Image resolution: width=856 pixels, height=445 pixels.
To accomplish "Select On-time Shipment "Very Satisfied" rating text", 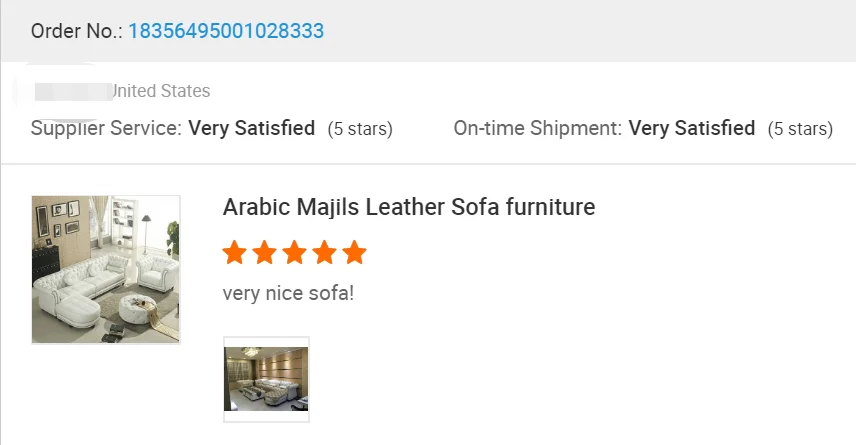I will click(x=691, y=128).
